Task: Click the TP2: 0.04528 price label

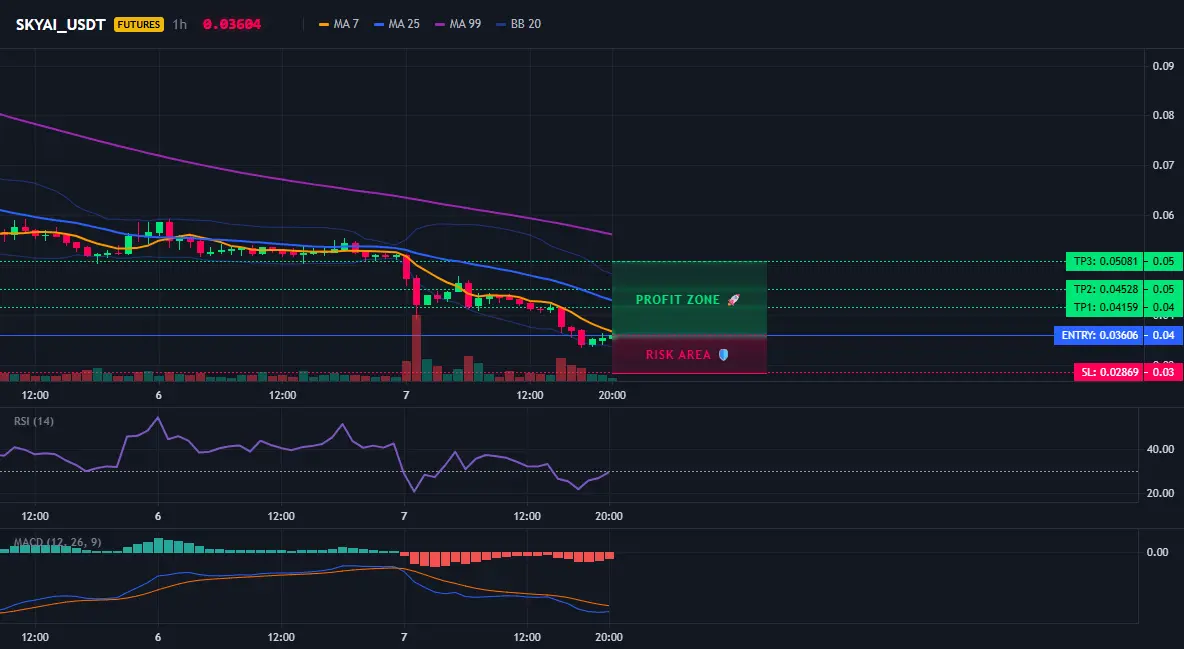Action: (x=1104, y=289)
